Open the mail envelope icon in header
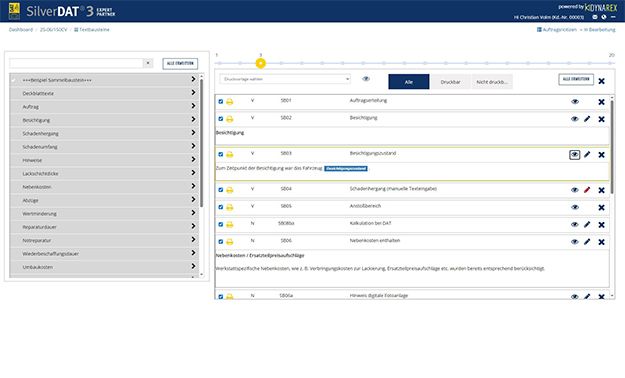Image resolution: width=625 pixels, height=378 pixels. coord(595,17)
